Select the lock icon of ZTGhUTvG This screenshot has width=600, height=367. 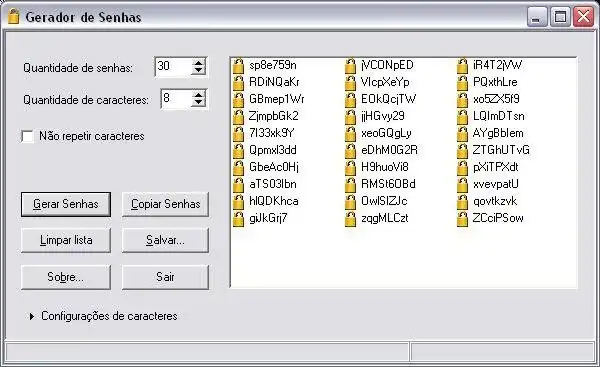(462, 151)
